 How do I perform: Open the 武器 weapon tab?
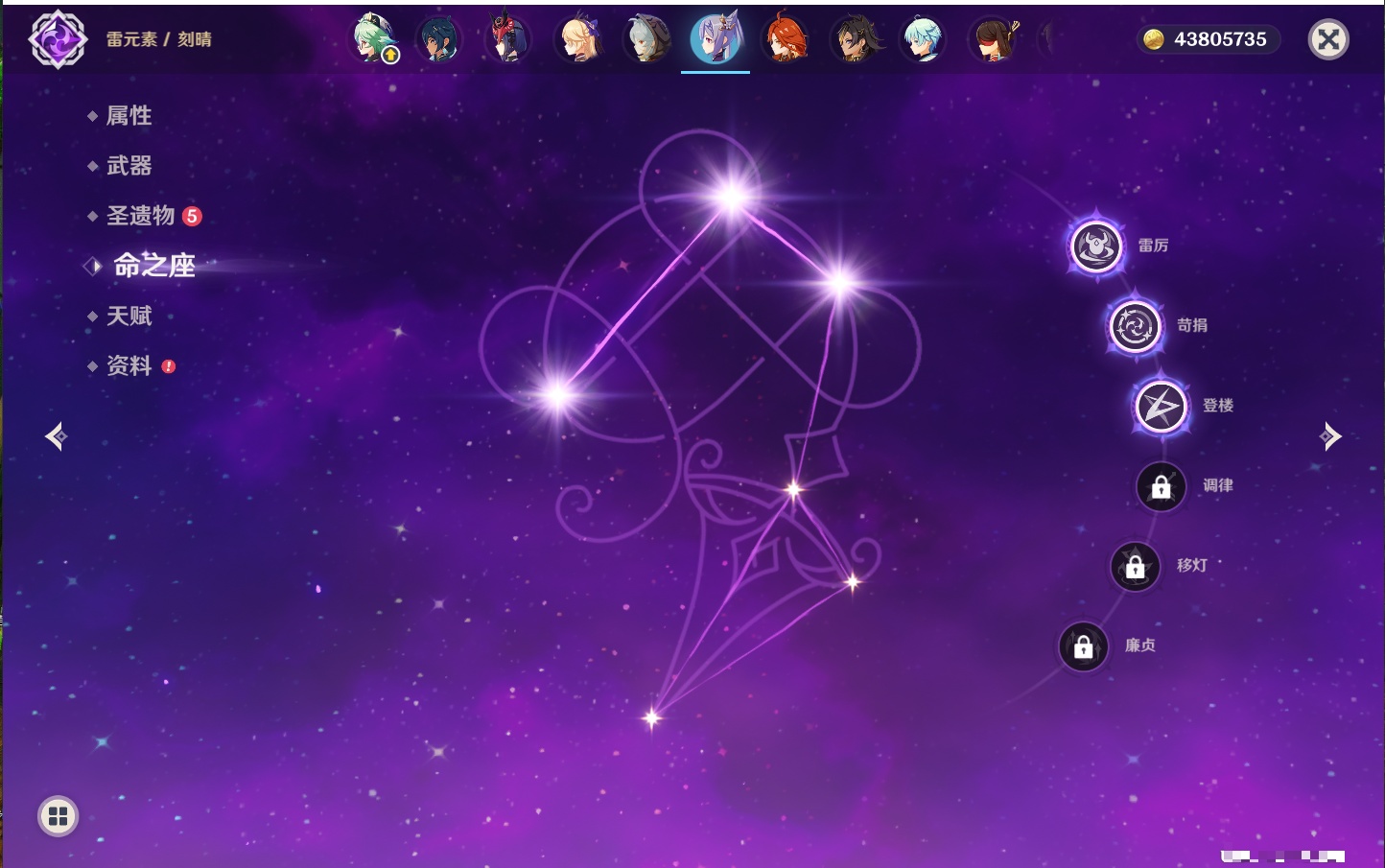[129, 166]
